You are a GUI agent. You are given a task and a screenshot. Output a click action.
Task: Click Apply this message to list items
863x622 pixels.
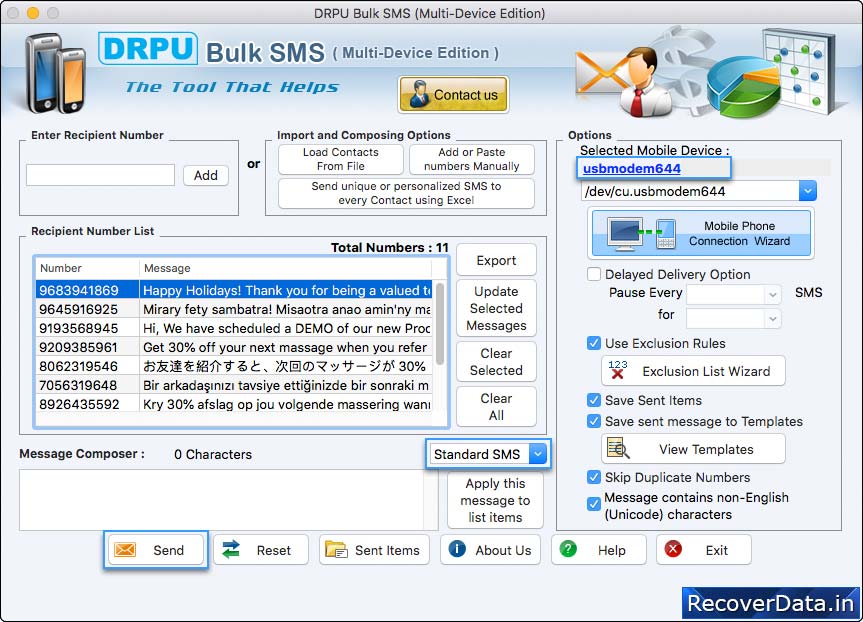click(x=495, y=500)
